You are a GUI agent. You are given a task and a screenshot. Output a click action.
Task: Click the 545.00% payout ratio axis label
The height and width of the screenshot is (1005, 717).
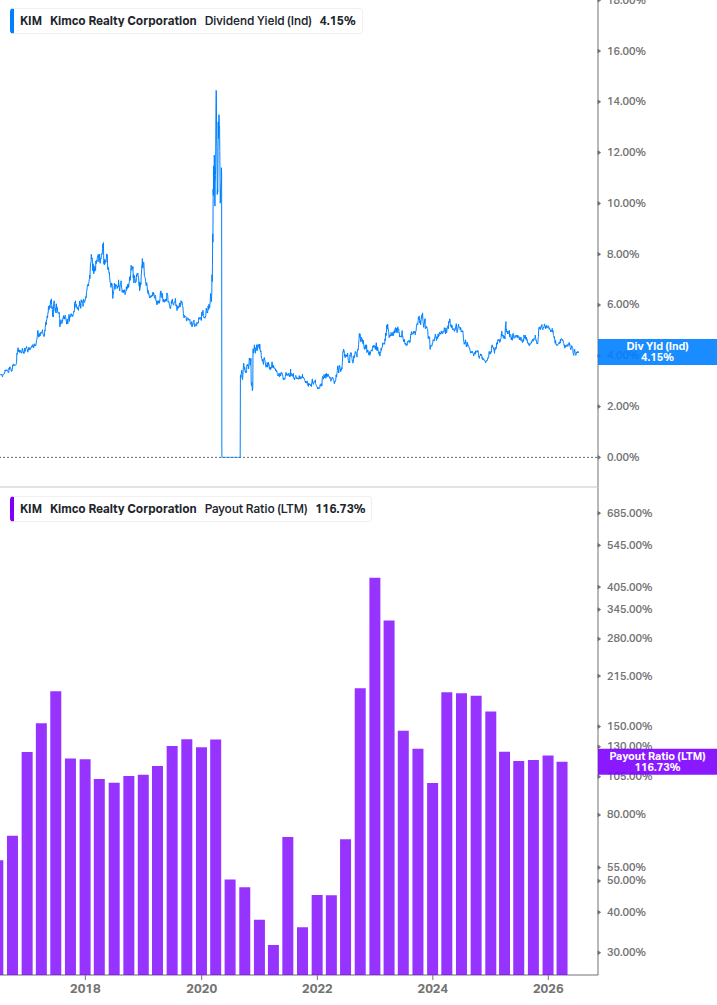[x=629, y=545]
